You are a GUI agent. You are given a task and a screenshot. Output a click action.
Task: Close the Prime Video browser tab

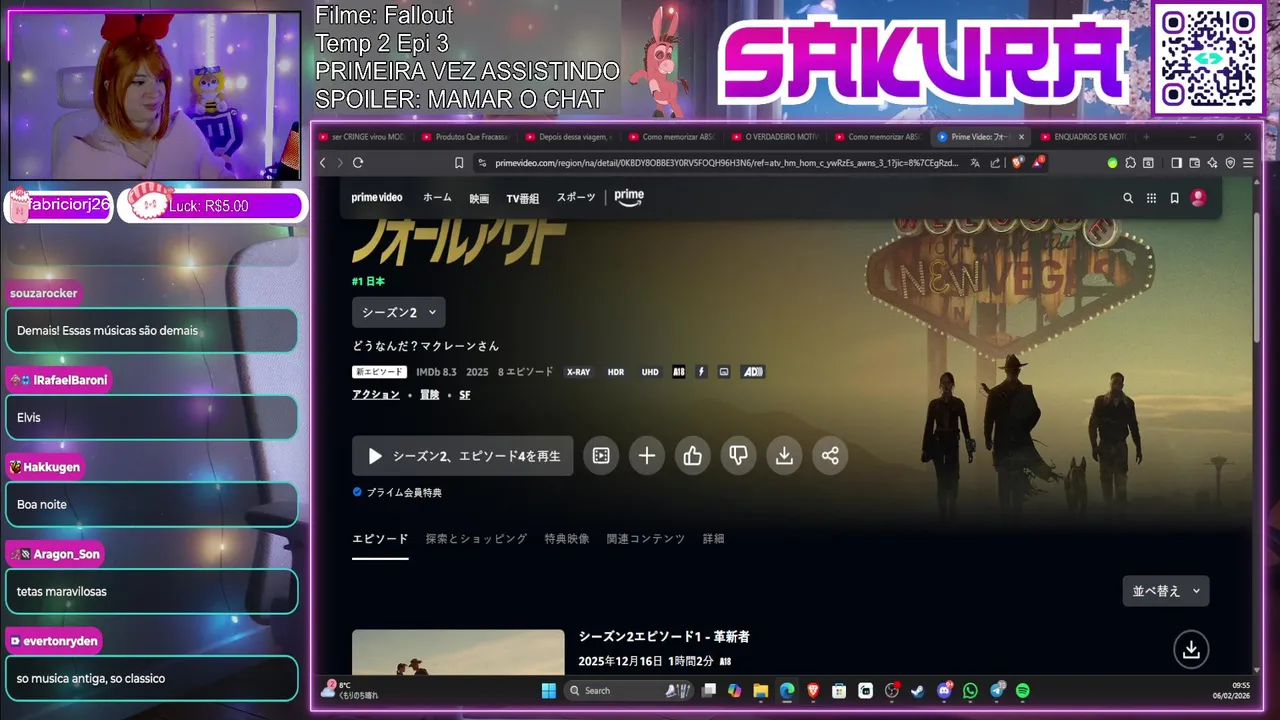point(1021,137)
